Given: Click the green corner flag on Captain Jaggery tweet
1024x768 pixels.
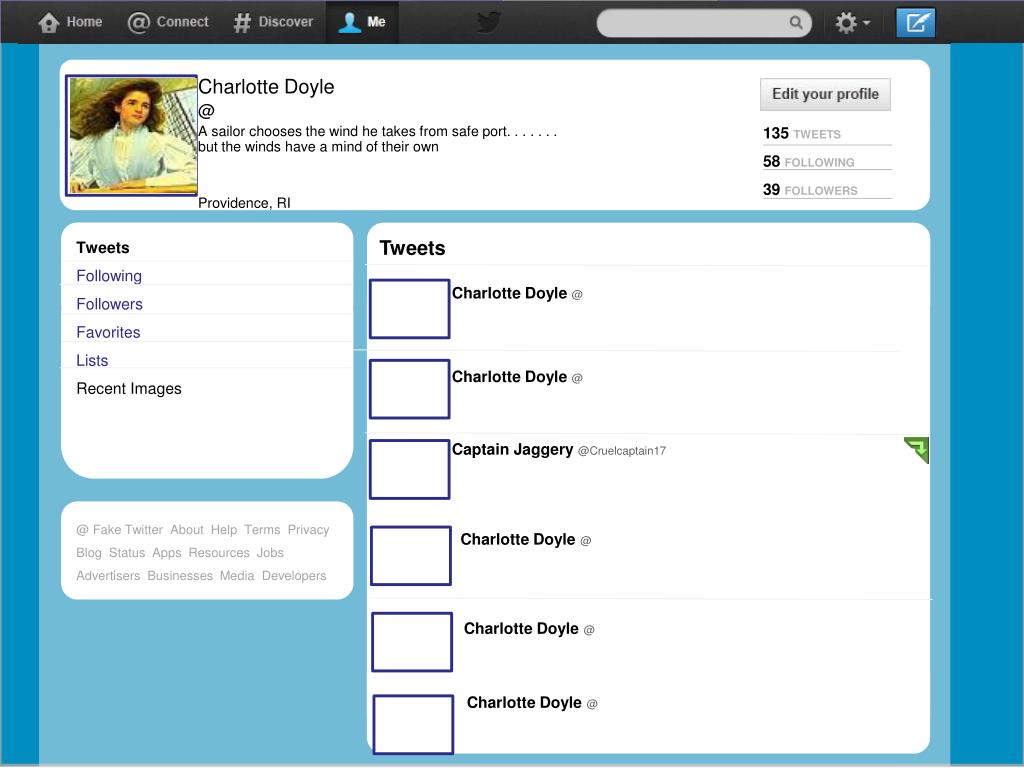Looking at the screenshot, I should click(x=917, y=450).
